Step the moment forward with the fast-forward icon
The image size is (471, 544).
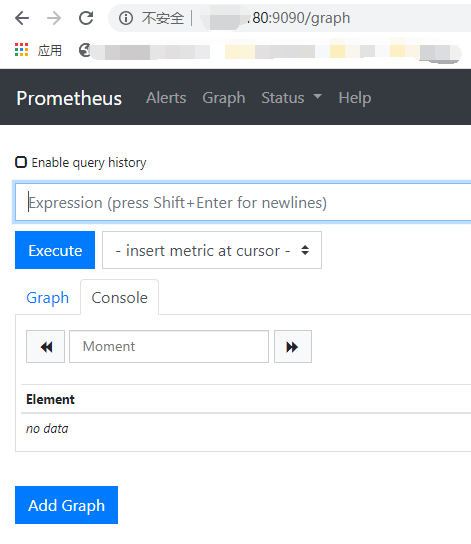click(x=293, y=347)
